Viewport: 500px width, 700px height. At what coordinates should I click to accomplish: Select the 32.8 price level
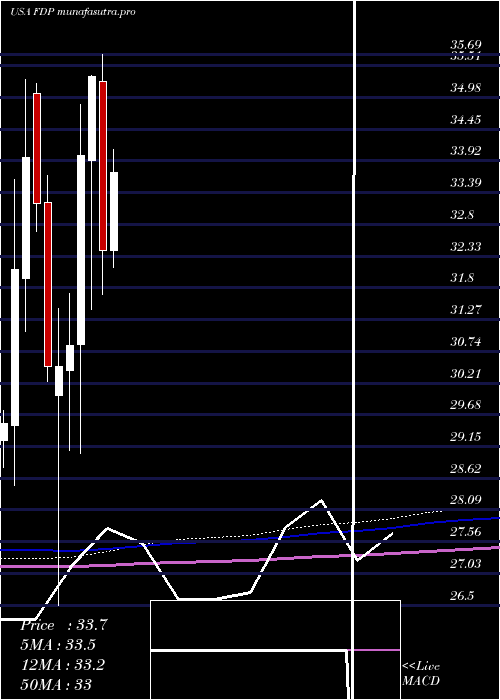tap(462, 214)
